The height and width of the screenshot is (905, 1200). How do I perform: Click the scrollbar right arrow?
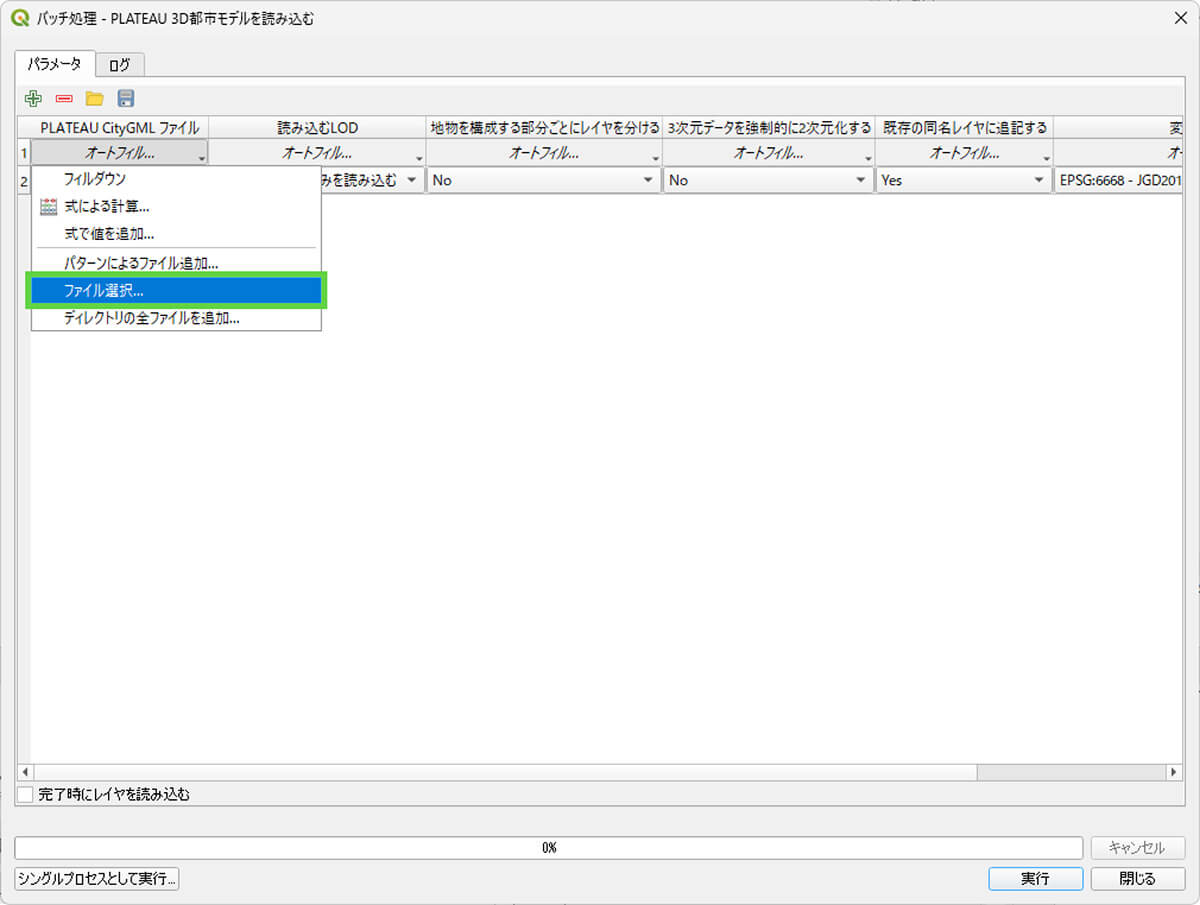pos(1174,773)
